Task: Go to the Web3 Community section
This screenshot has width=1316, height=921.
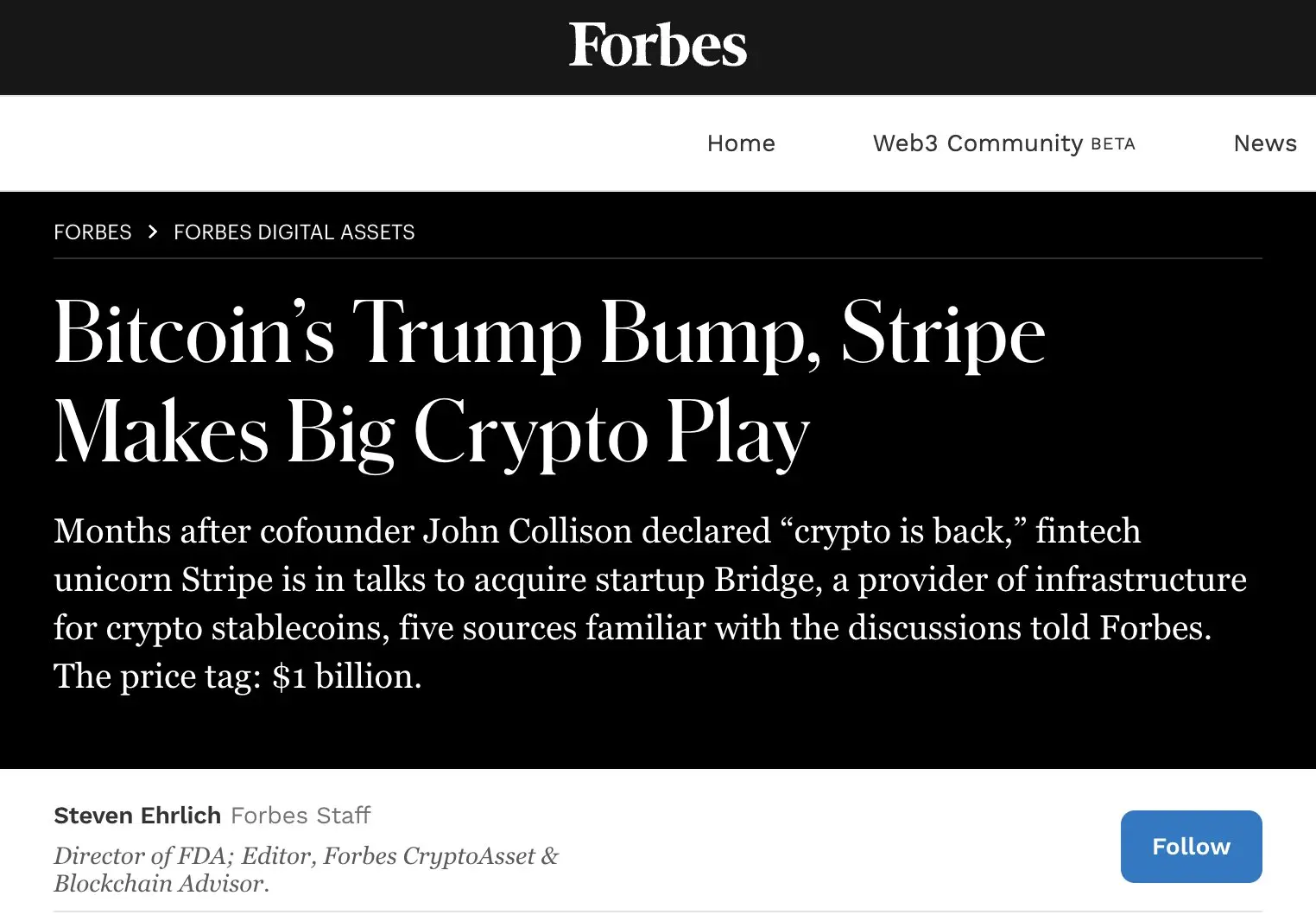Action: tap(977, 143)
